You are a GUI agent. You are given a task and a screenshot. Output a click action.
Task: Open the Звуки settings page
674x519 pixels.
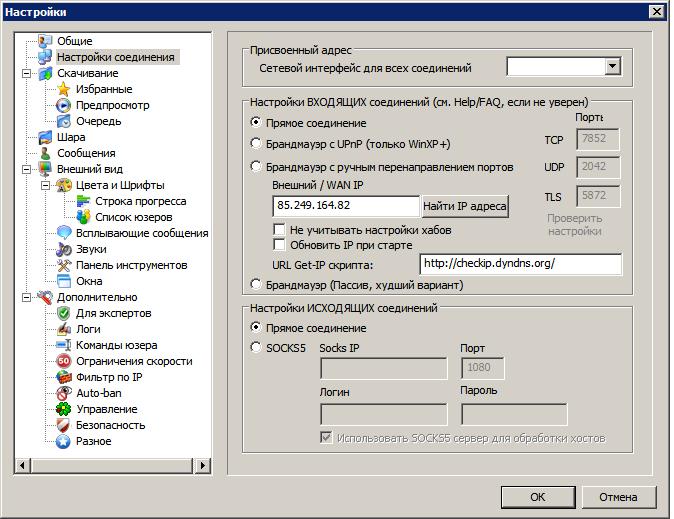click(x=91, y=249)
